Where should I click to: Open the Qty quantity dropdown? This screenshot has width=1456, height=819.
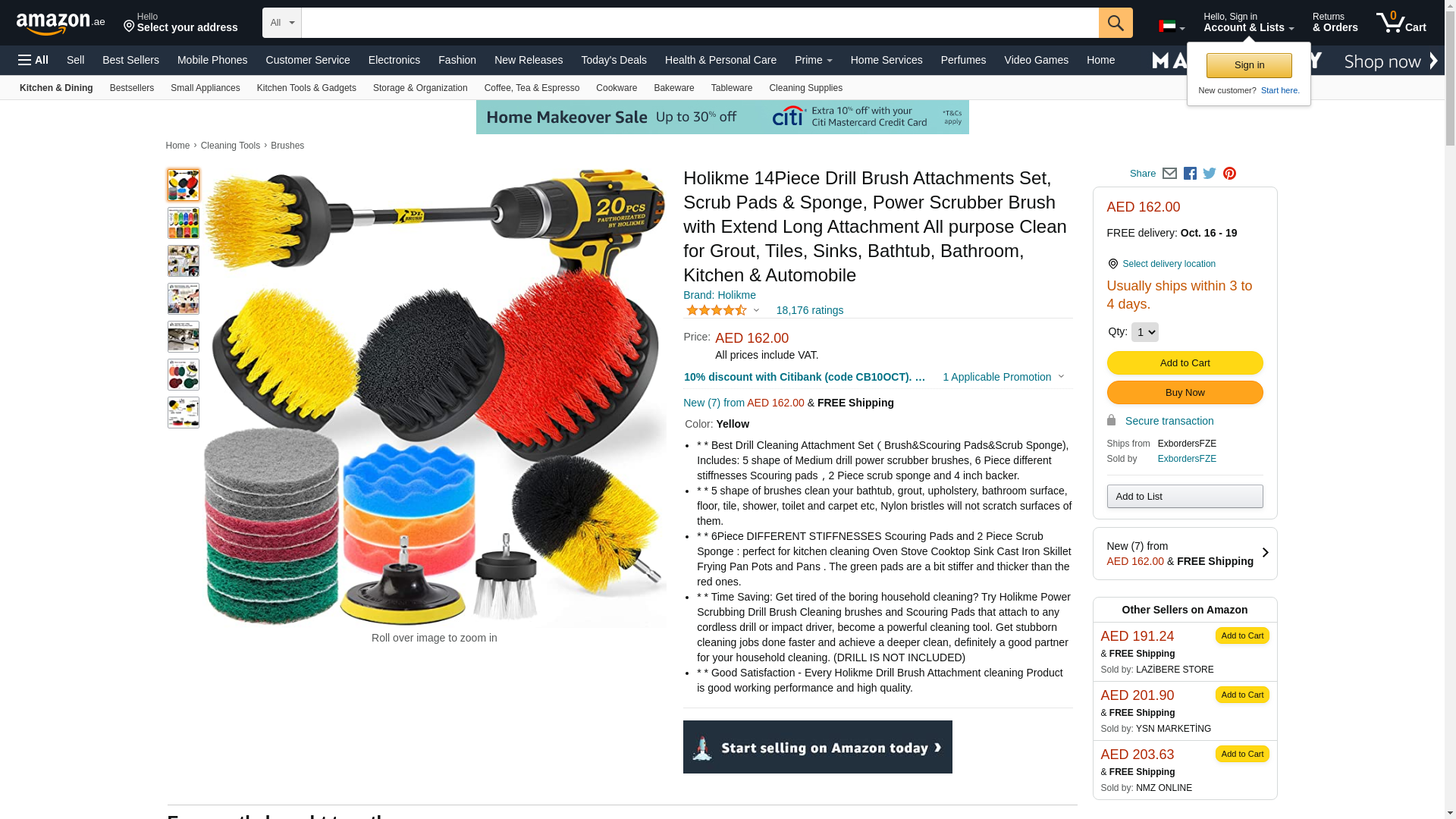tap(1144, 332)
